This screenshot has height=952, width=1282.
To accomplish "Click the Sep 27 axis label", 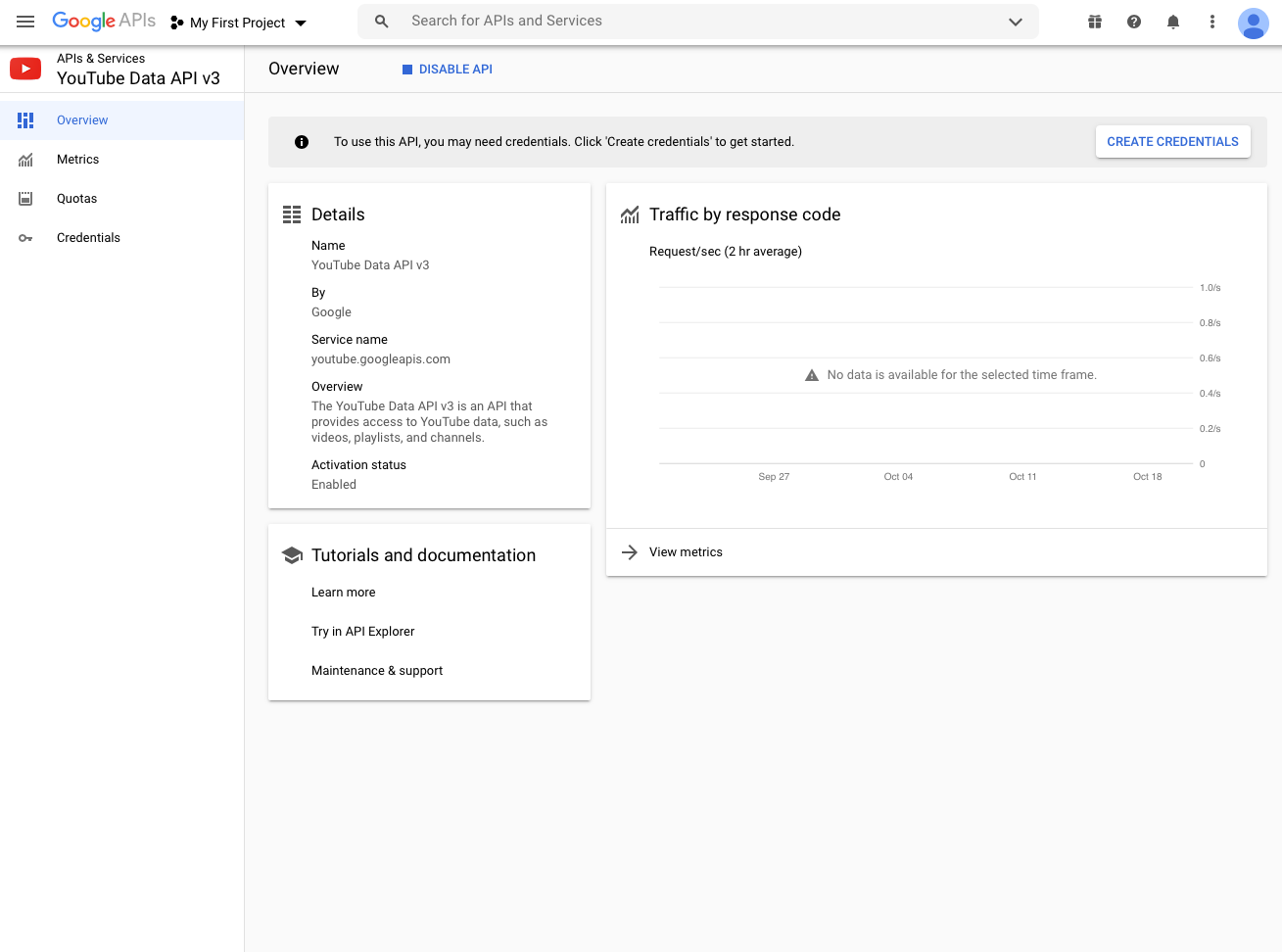I will pos(774,477).
